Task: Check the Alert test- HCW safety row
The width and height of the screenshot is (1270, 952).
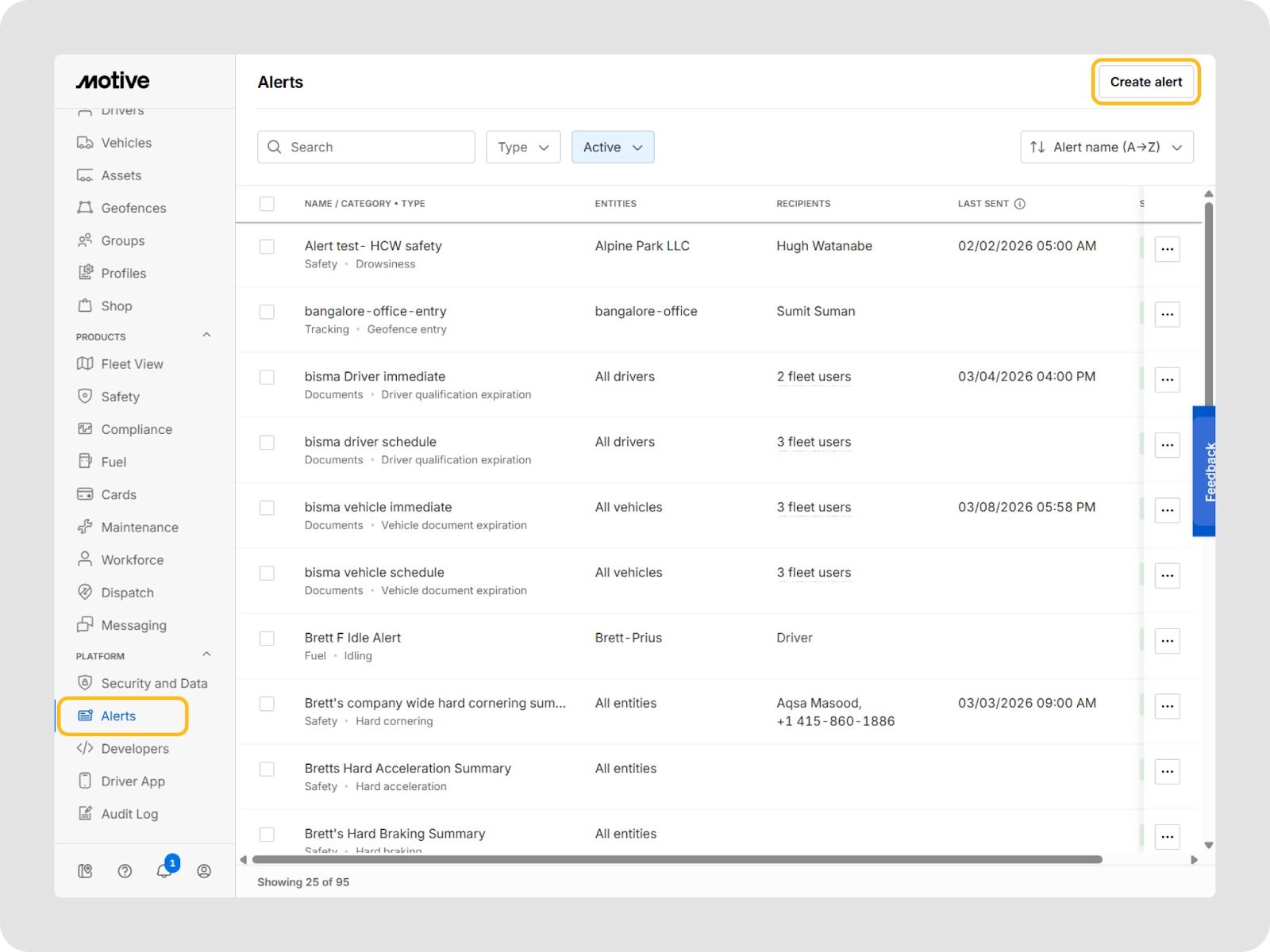Action: pos(267,247)
